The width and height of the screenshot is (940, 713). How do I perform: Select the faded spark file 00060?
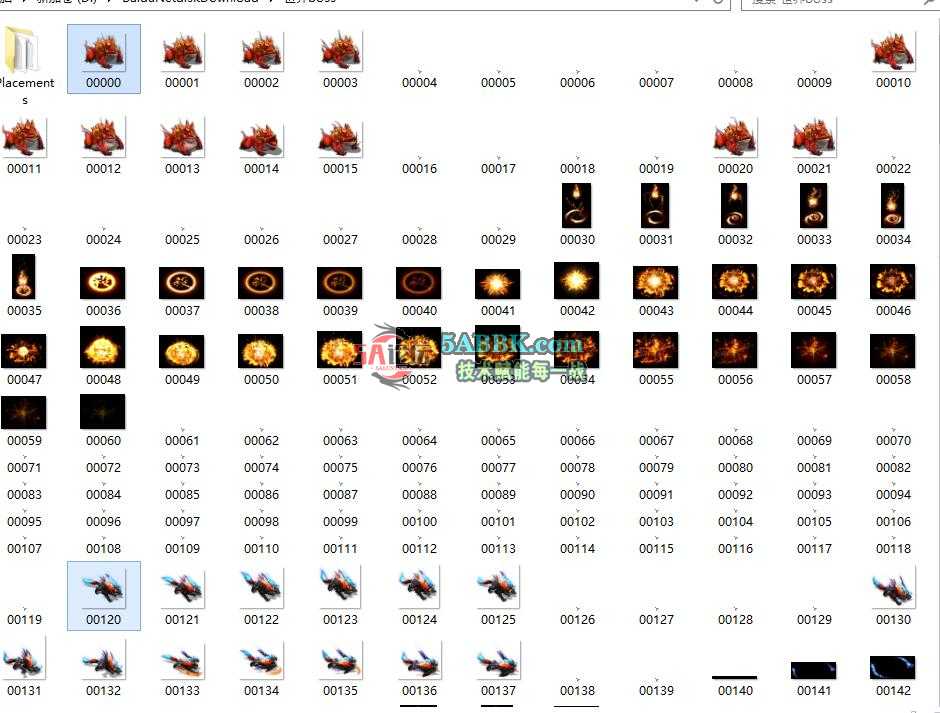tap(103, 413)
